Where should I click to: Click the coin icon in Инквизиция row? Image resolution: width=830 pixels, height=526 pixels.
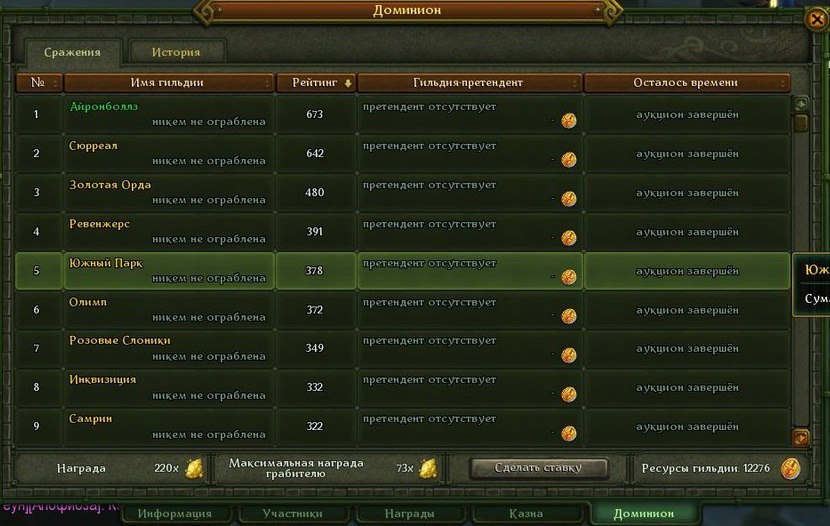(x=569, y=394)
